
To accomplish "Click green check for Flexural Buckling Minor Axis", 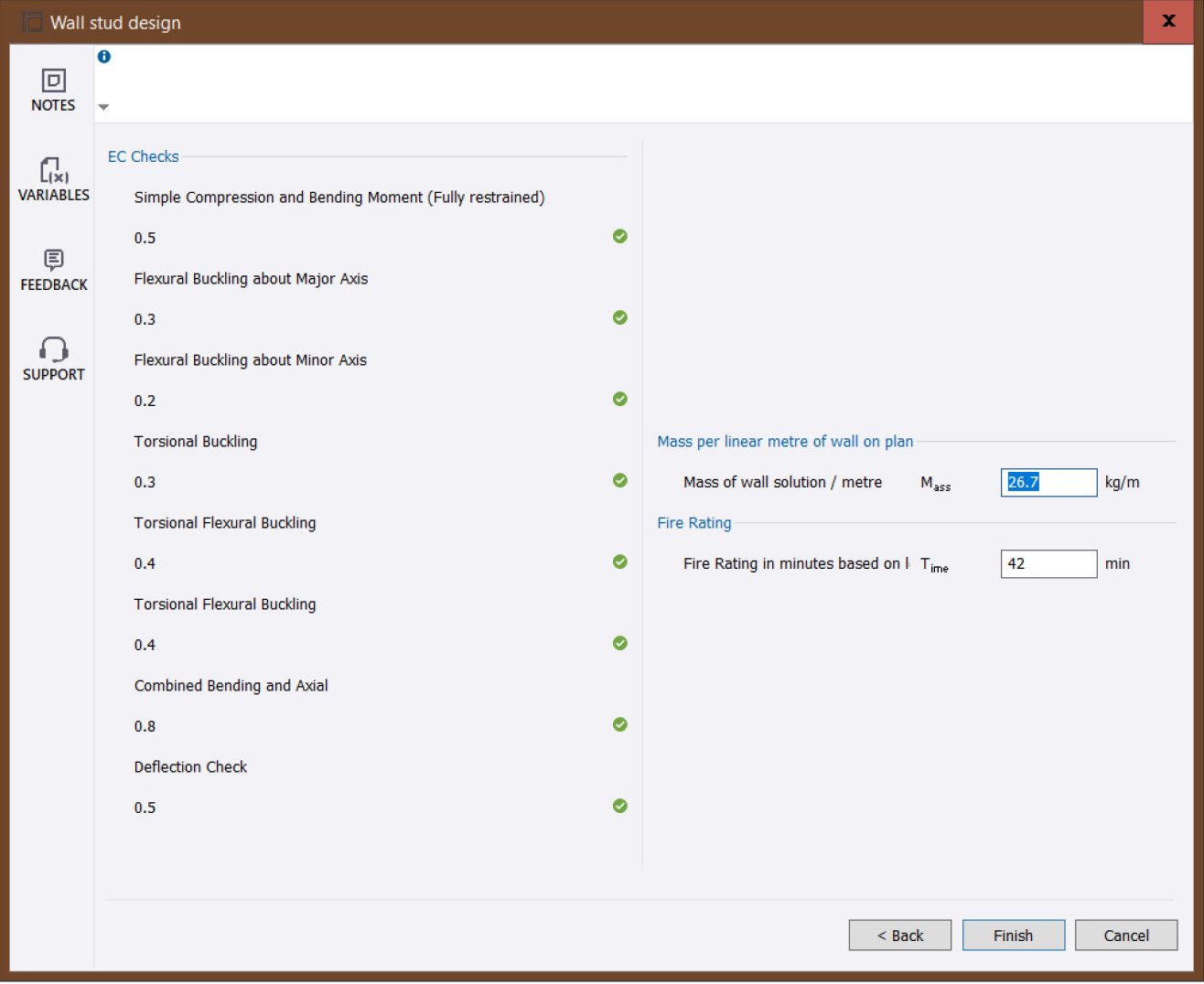I will pyautogui.click(x=620, y=399).
